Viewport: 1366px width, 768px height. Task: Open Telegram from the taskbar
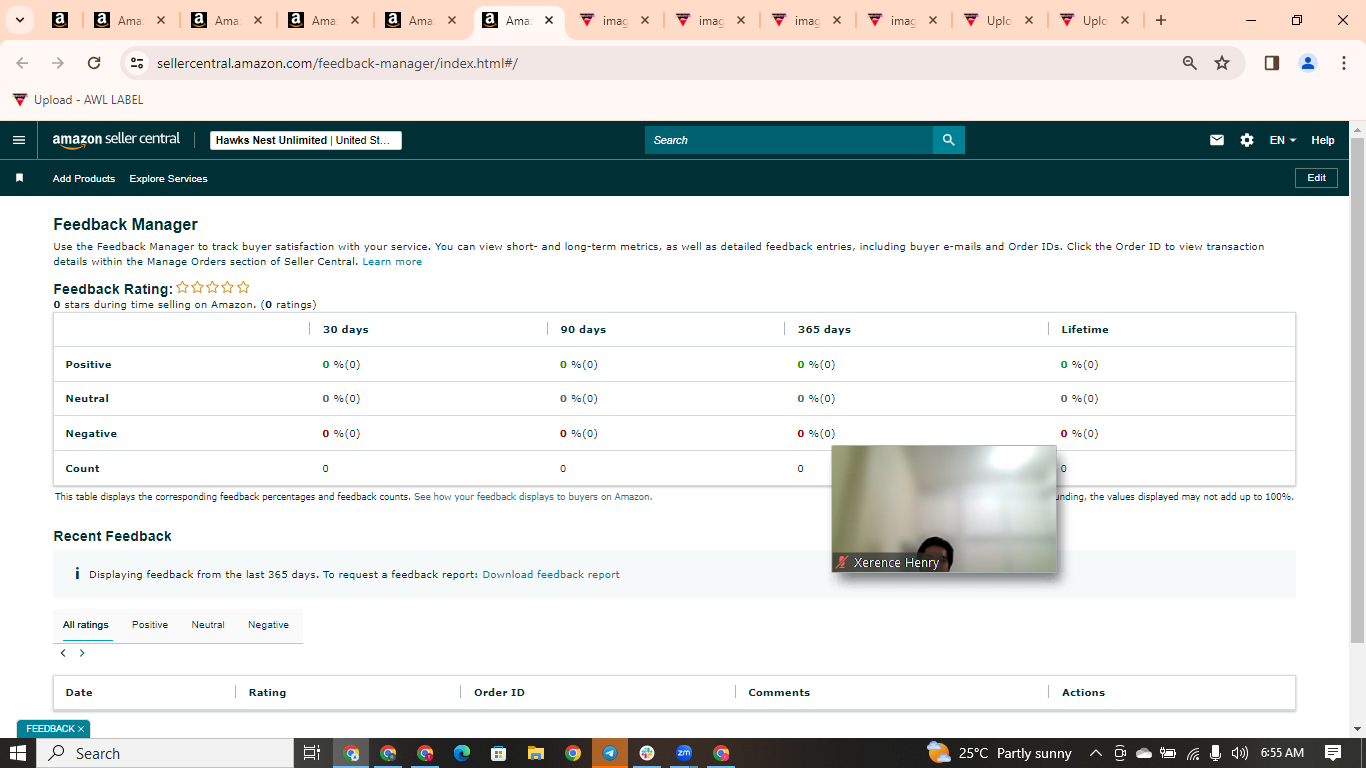(609, 753)
